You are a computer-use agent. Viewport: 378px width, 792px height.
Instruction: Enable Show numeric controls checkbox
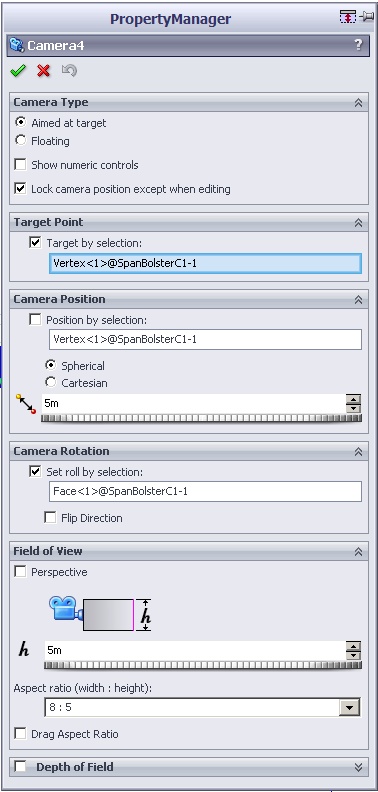(21, 165)
